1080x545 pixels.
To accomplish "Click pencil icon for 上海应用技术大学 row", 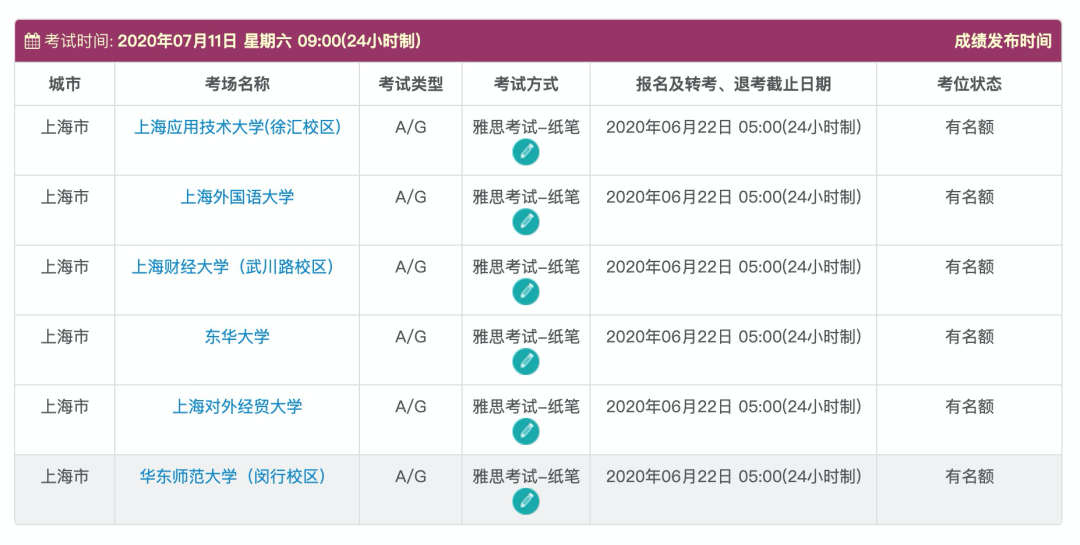I will (526, 152).
